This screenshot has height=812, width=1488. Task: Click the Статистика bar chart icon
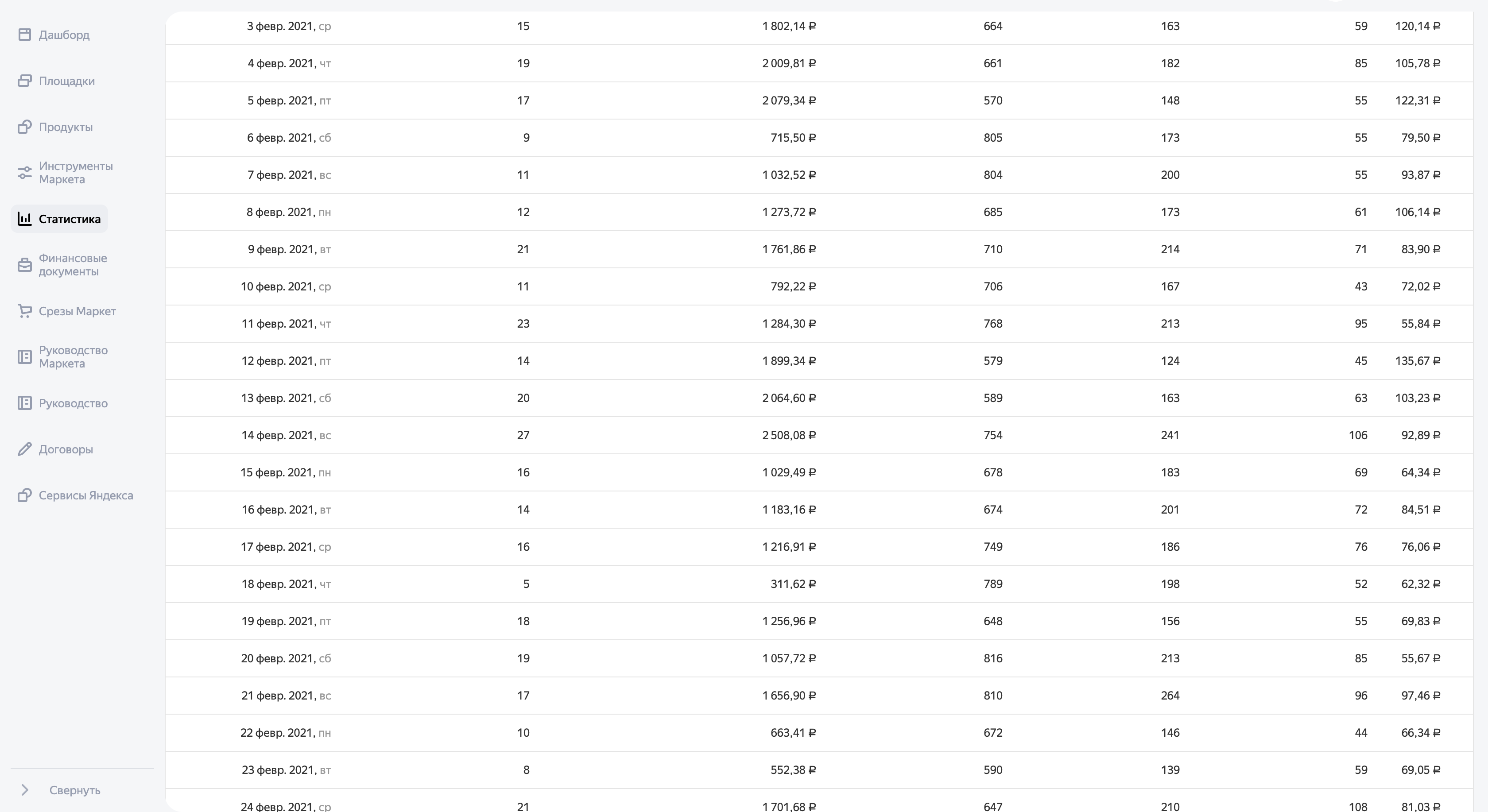coord(24,219)
